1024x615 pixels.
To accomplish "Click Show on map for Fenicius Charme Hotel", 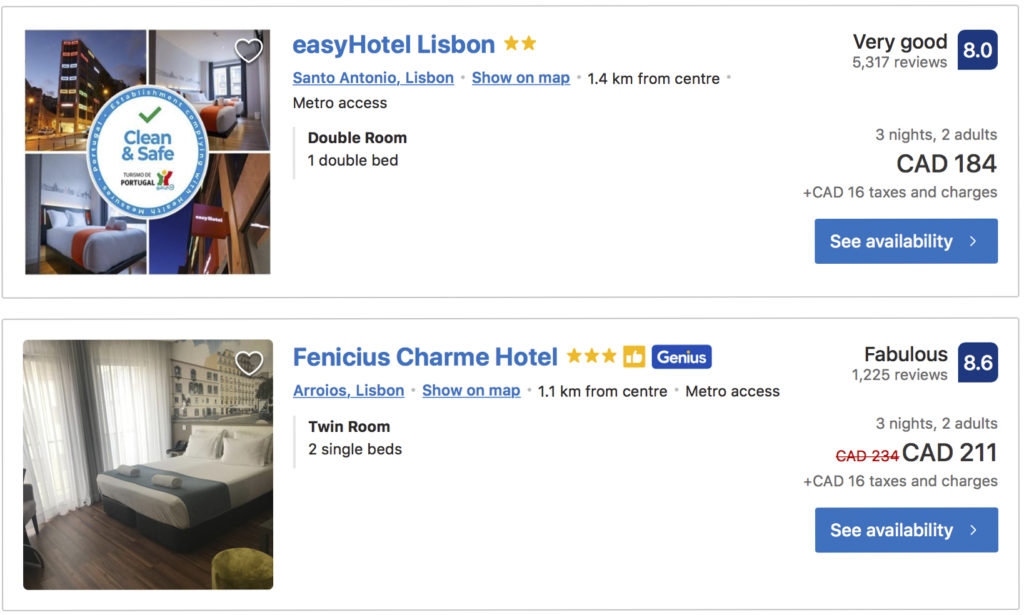I will pyautogui.click(x=471, y=391).
